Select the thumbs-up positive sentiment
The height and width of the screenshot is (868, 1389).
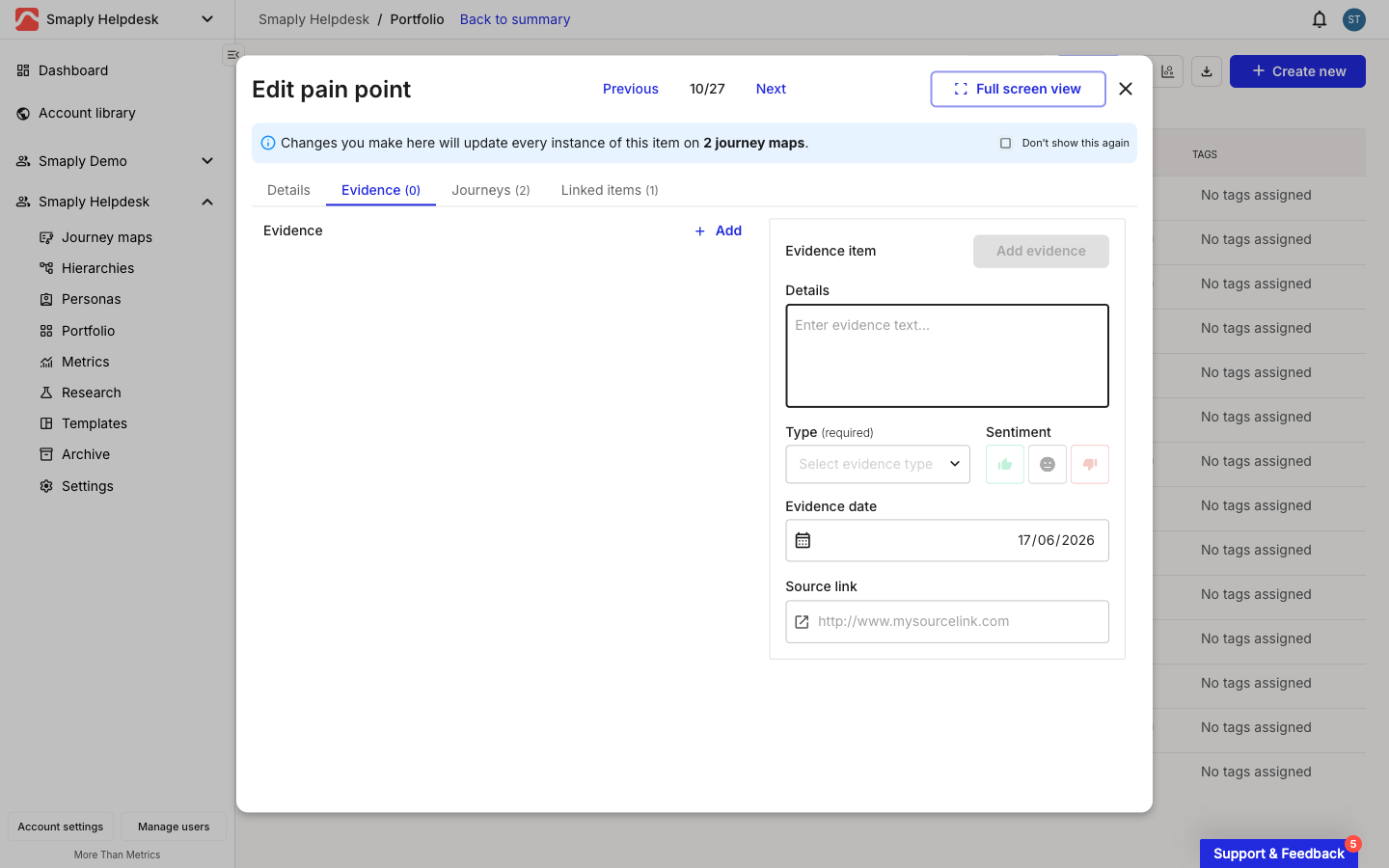tap(1005, 464)
